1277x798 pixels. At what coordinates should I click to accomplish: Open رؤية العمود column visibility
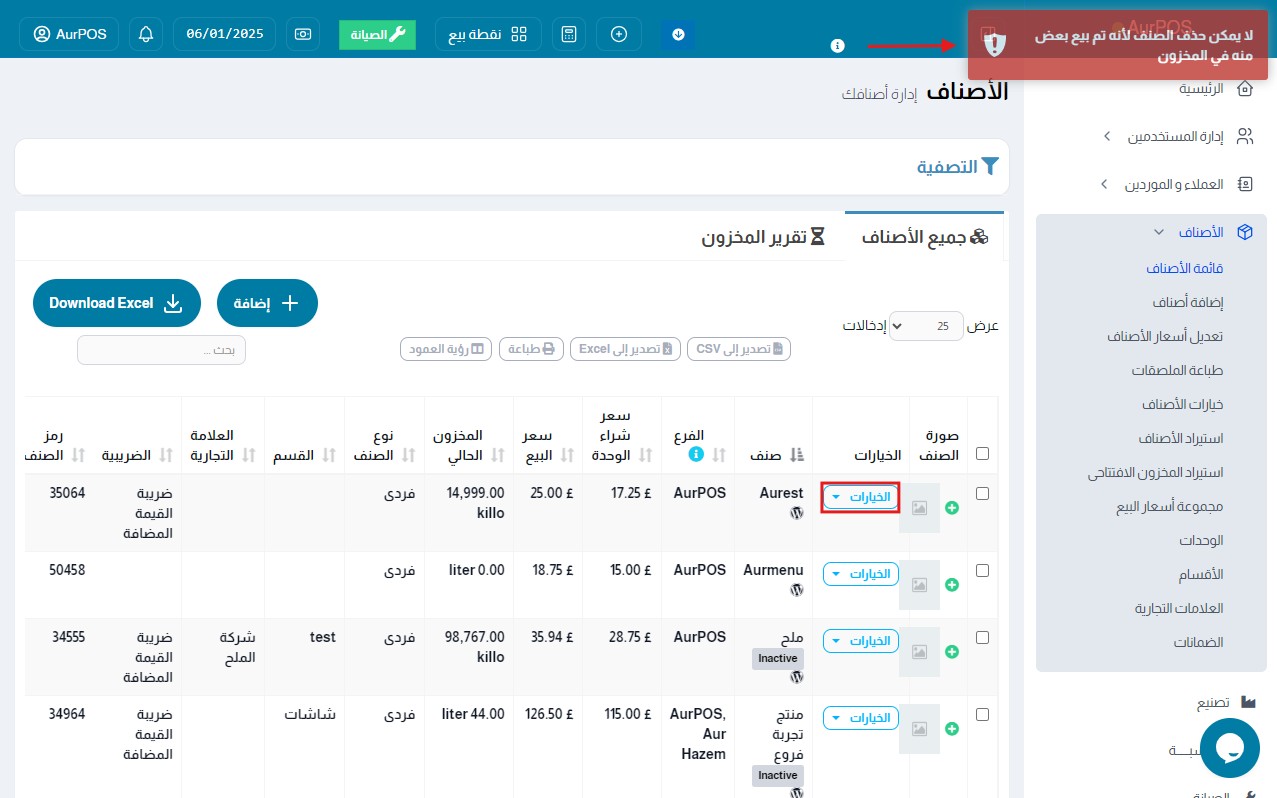click(x=446, y=349)
